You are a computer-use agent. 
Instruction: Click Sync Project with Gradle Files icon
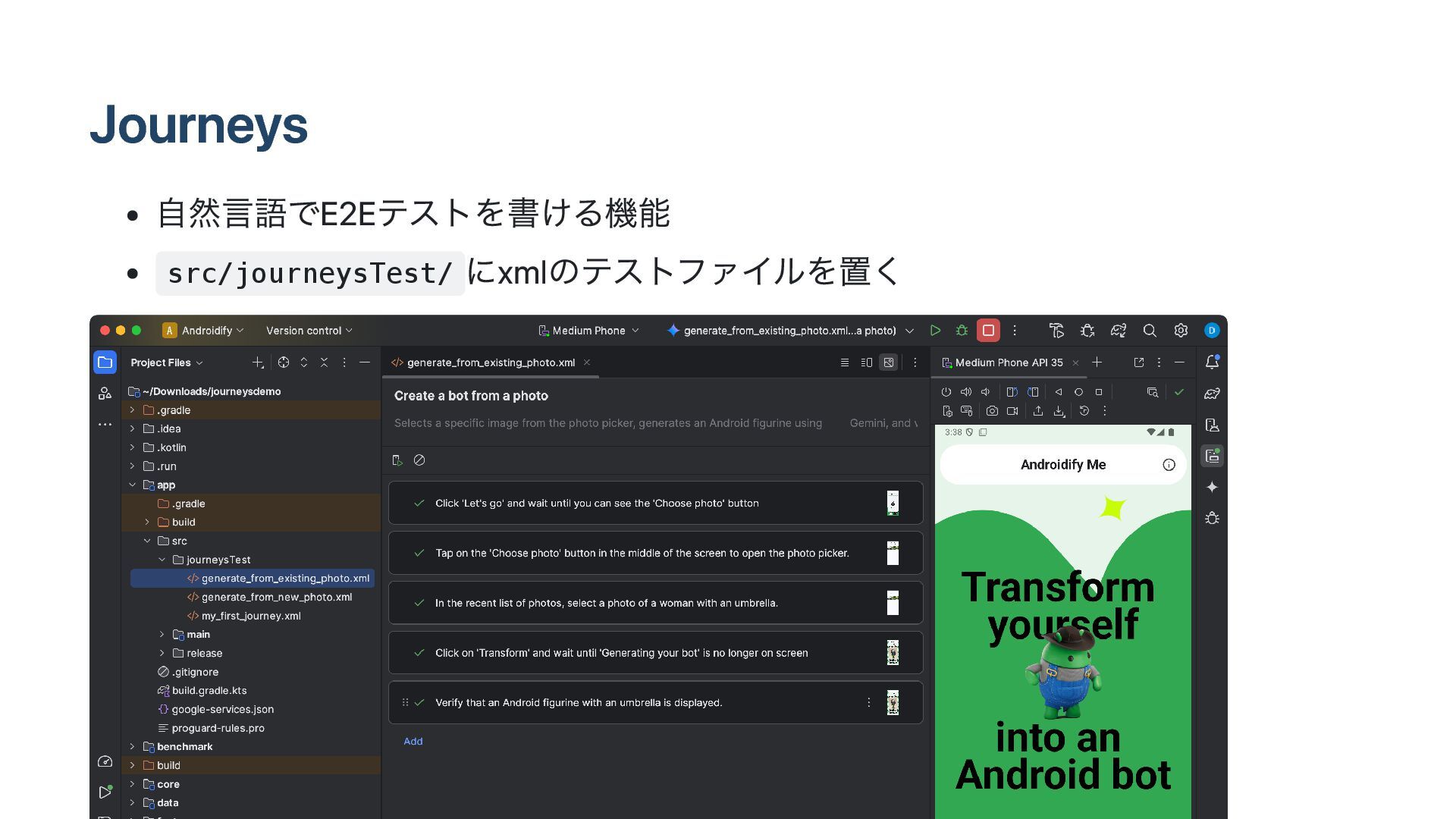click(1119, 331)
